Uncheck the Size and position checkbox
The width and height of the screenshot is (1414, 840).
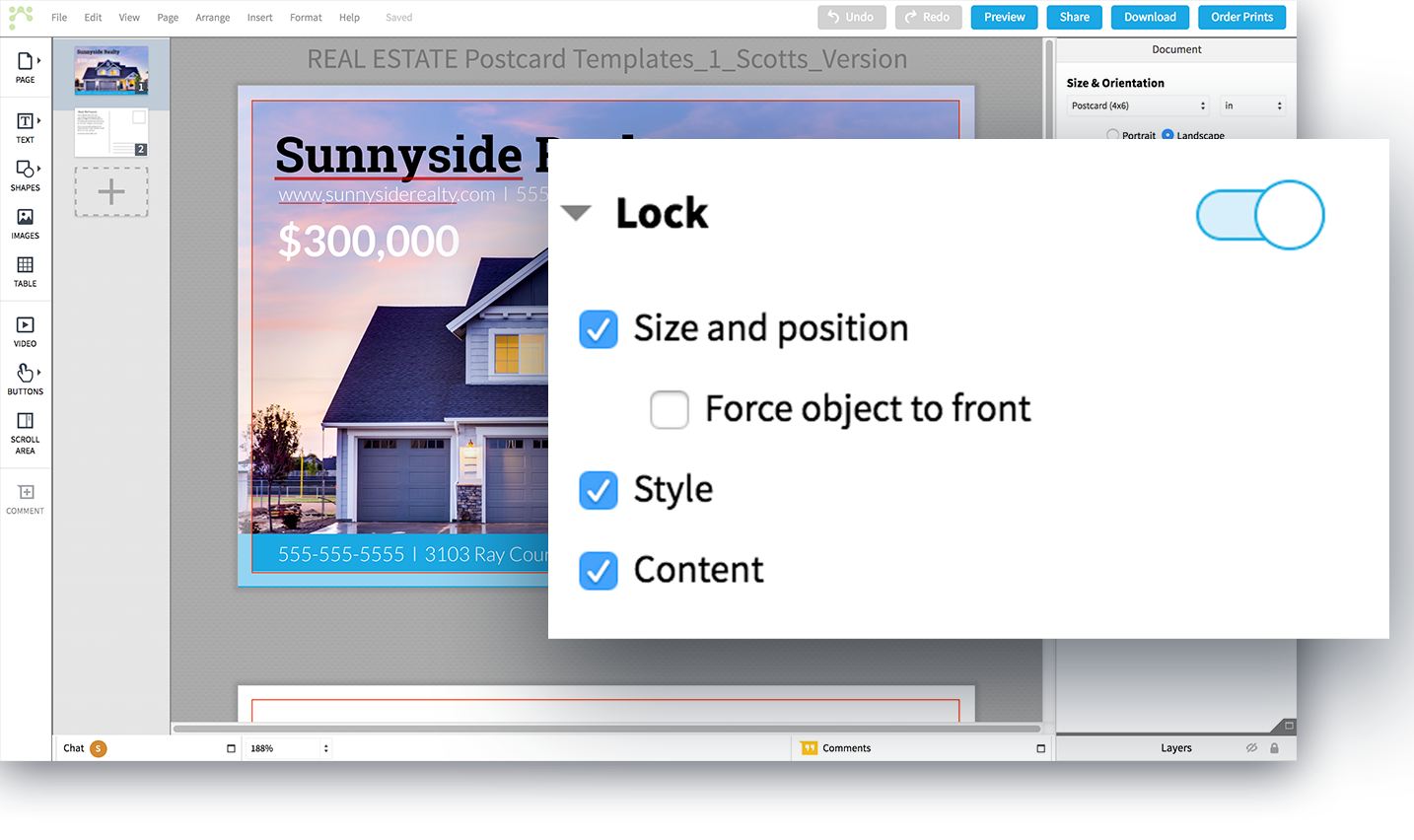click(x=599, y=329)
